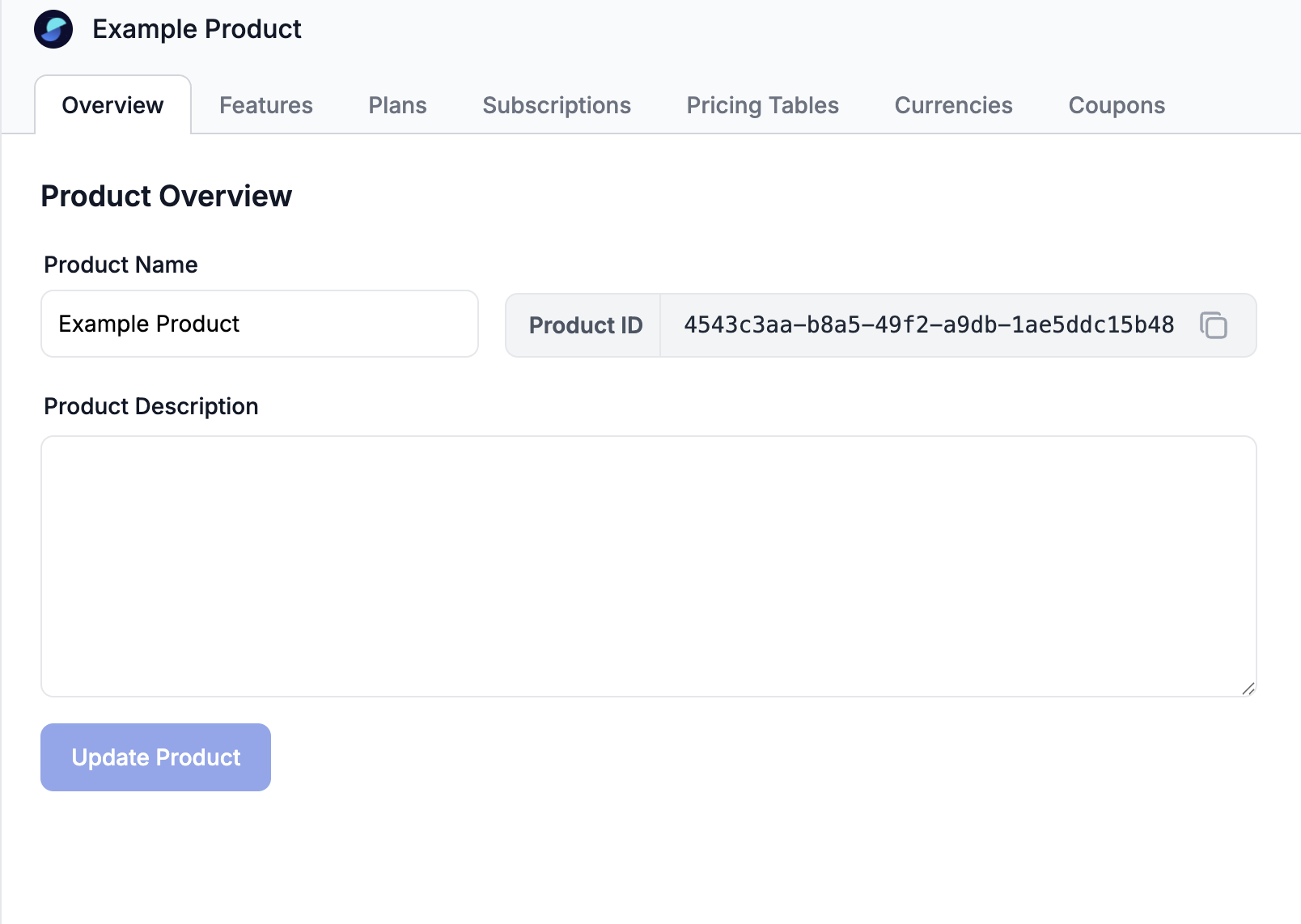The width and height of the screenshot is (1301, 924).
Task: Click the Update Product button
Action: pyautogui.click(x=155, y=757)
